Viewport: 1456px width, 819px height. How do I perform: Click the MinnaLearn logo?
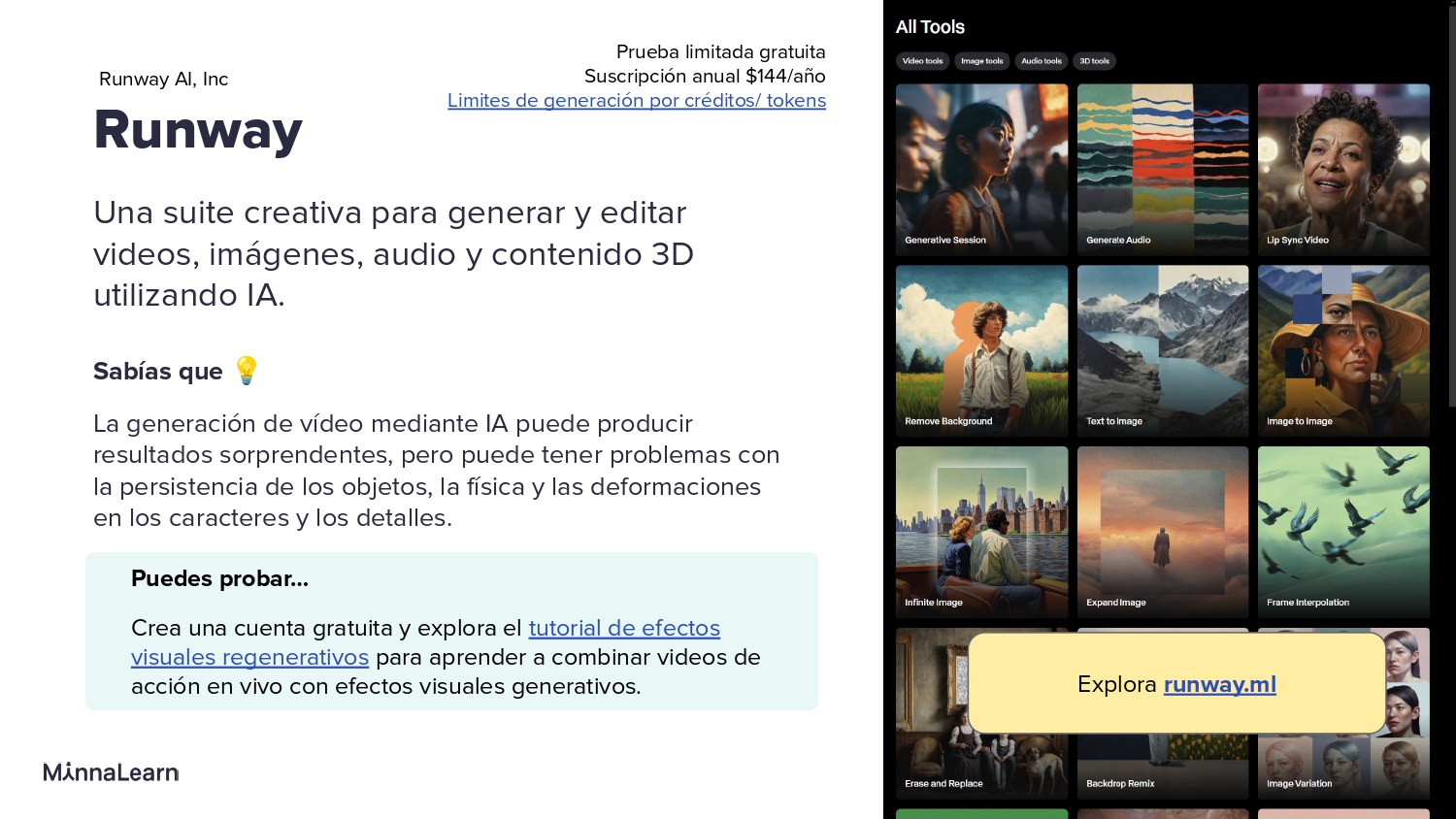(111, 772)
